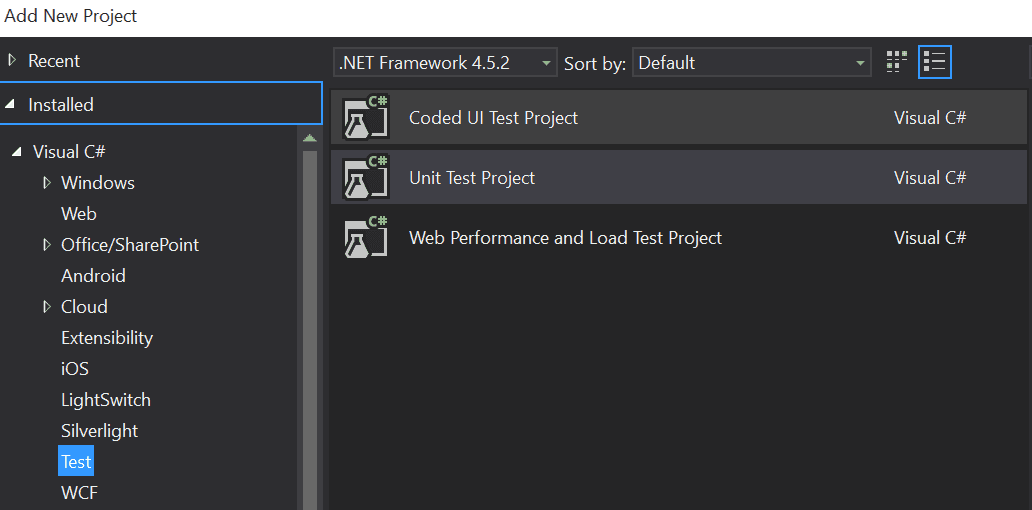The width and height of the screenshot is (1032, 510).
Task: Select the iOS category
Action: [74, 369]
